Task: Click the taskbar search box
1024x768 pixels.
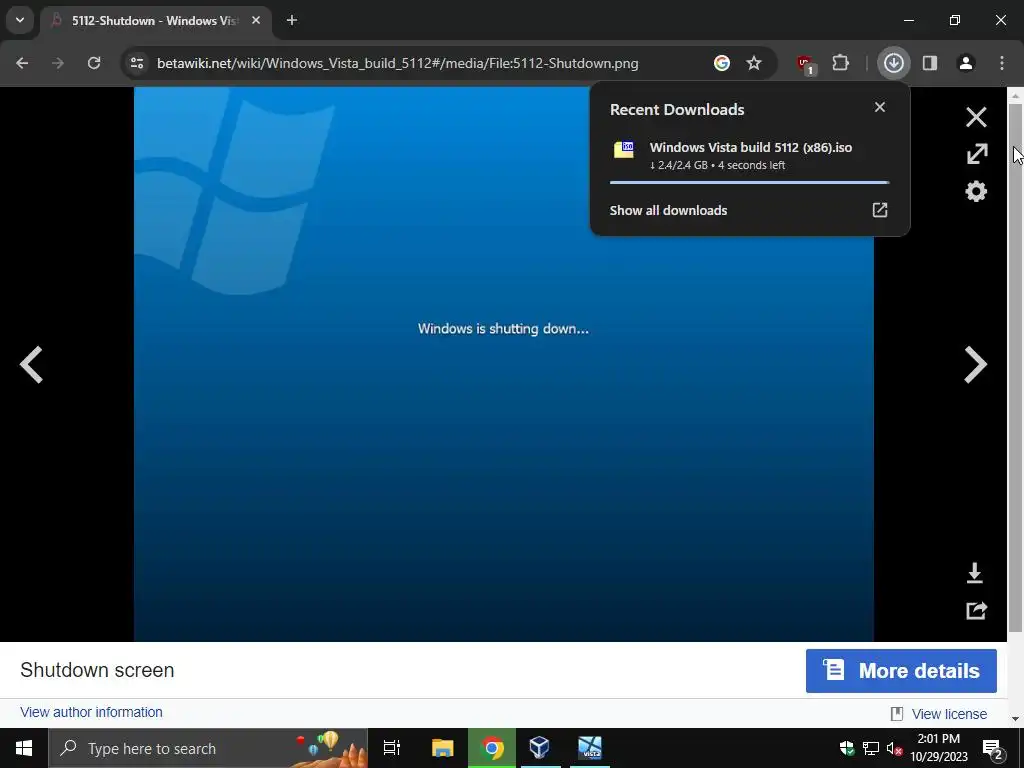Action: 208,748
